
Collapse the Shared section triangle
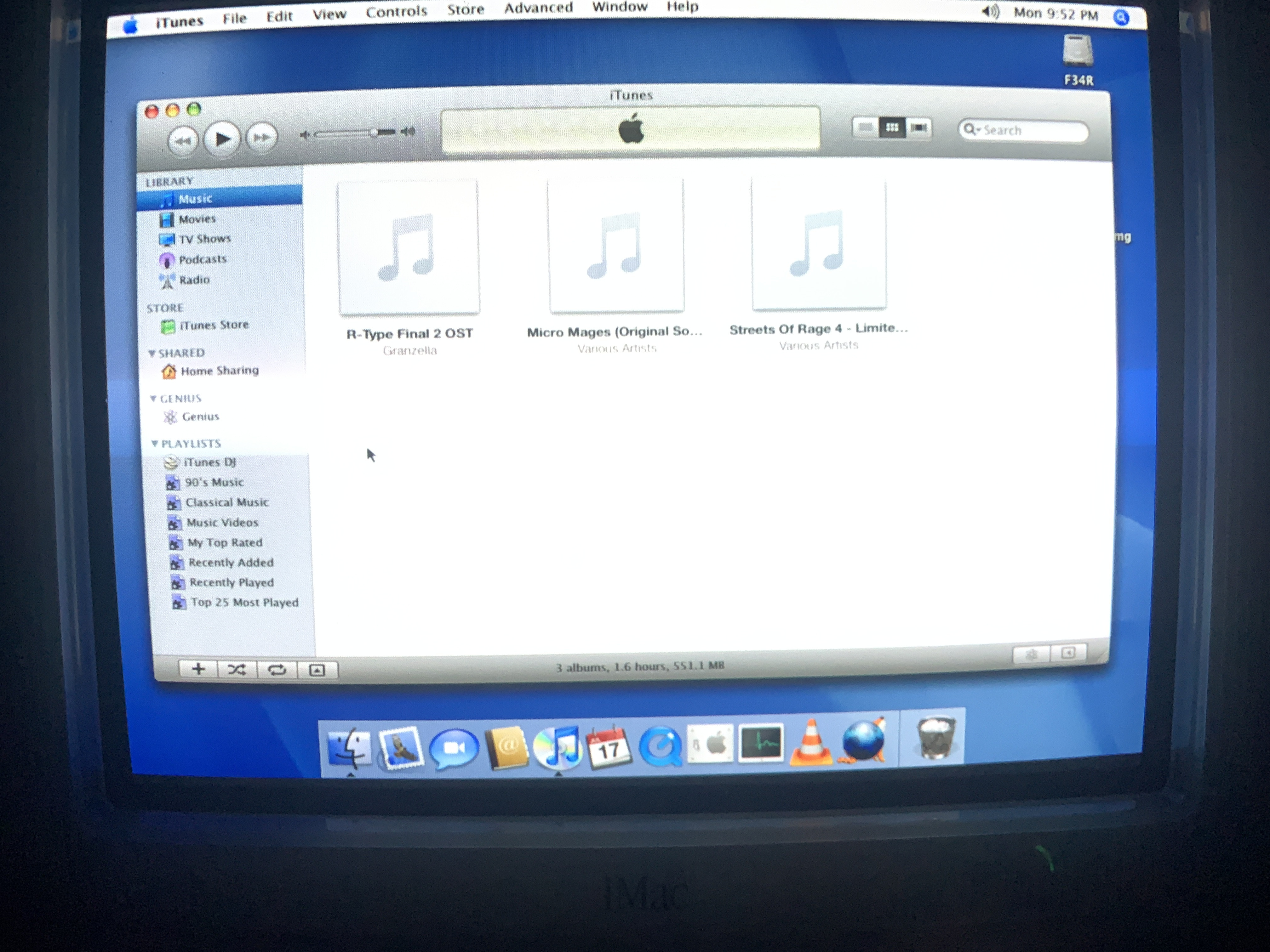point(152,353)
